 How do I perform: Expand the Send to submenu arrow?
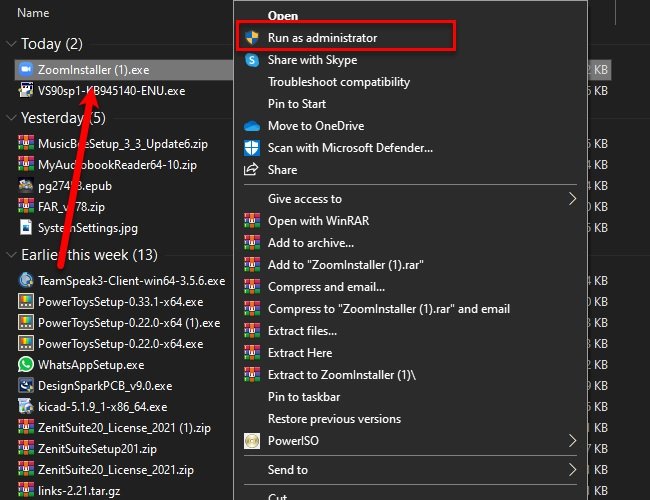[x=572, y=470]
